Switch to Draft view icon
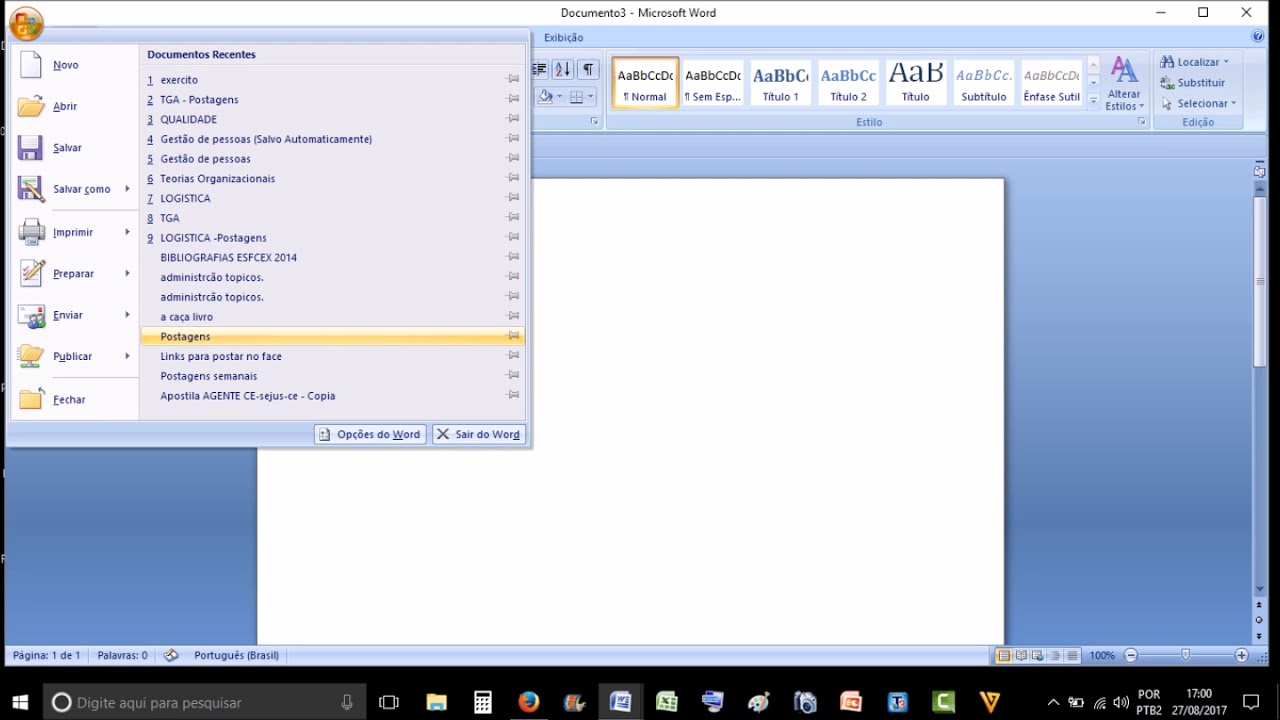 click(1072, 656)
